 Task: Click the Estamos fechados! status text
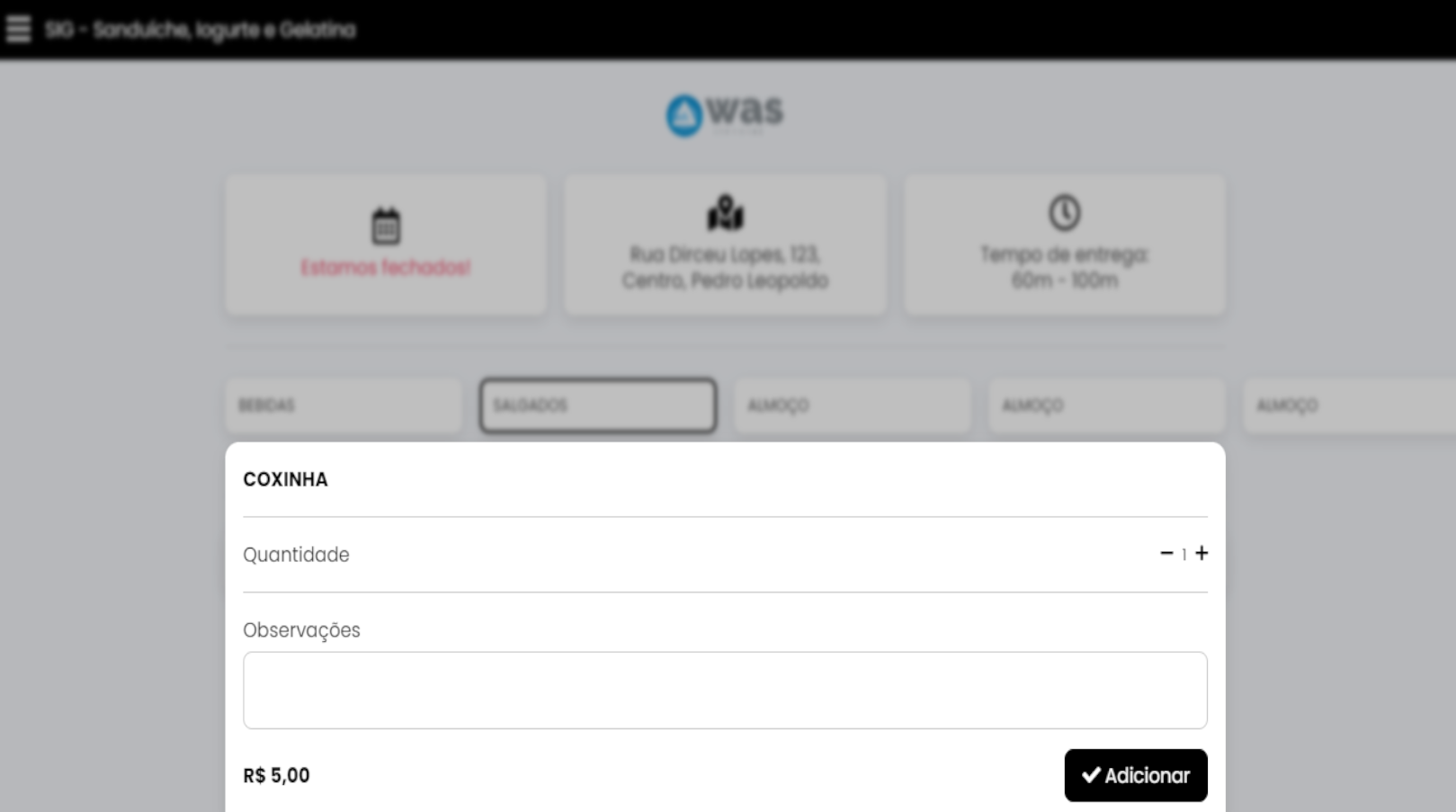(x=386, y=268)
